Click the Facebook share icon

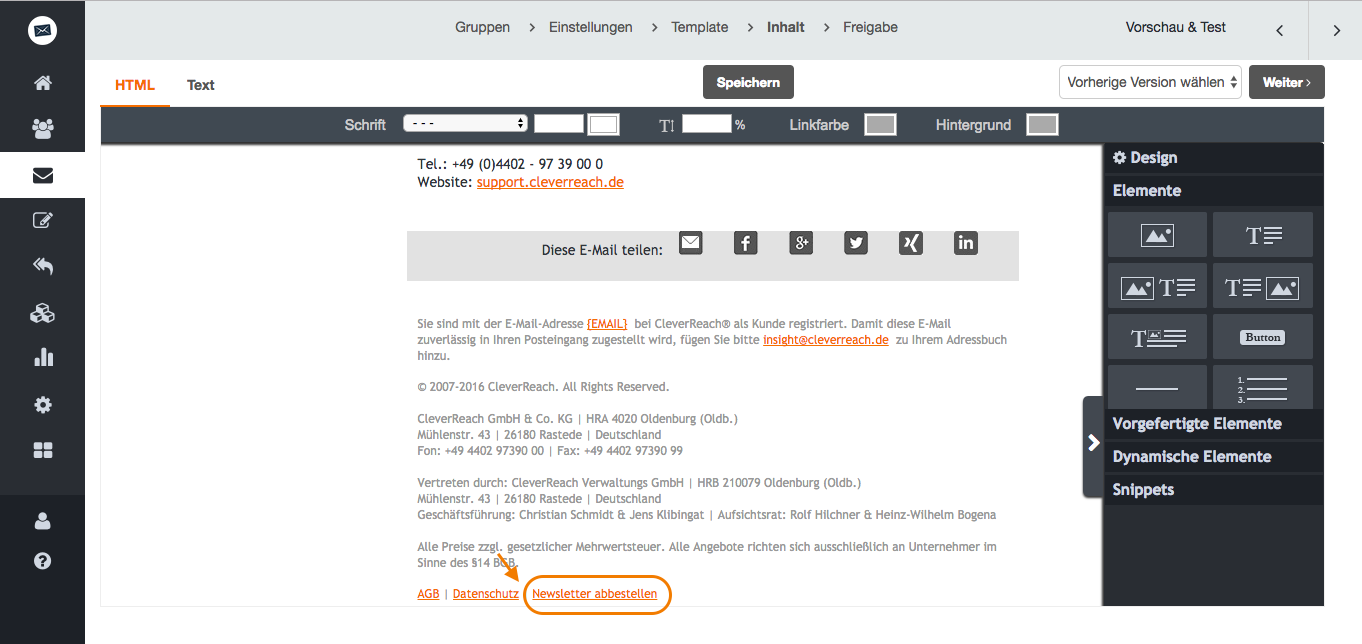(746, 243)
